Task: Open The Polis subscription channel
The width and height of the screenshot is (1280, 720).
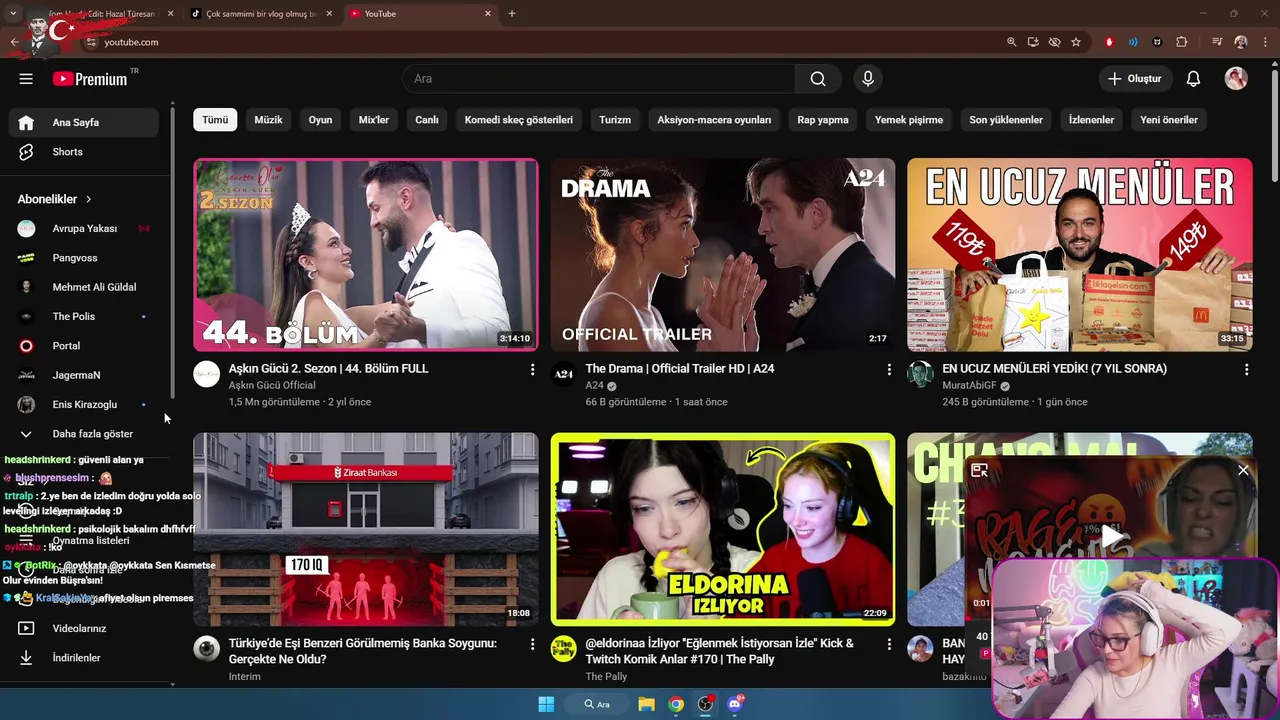Action: [x=84, y=317]
